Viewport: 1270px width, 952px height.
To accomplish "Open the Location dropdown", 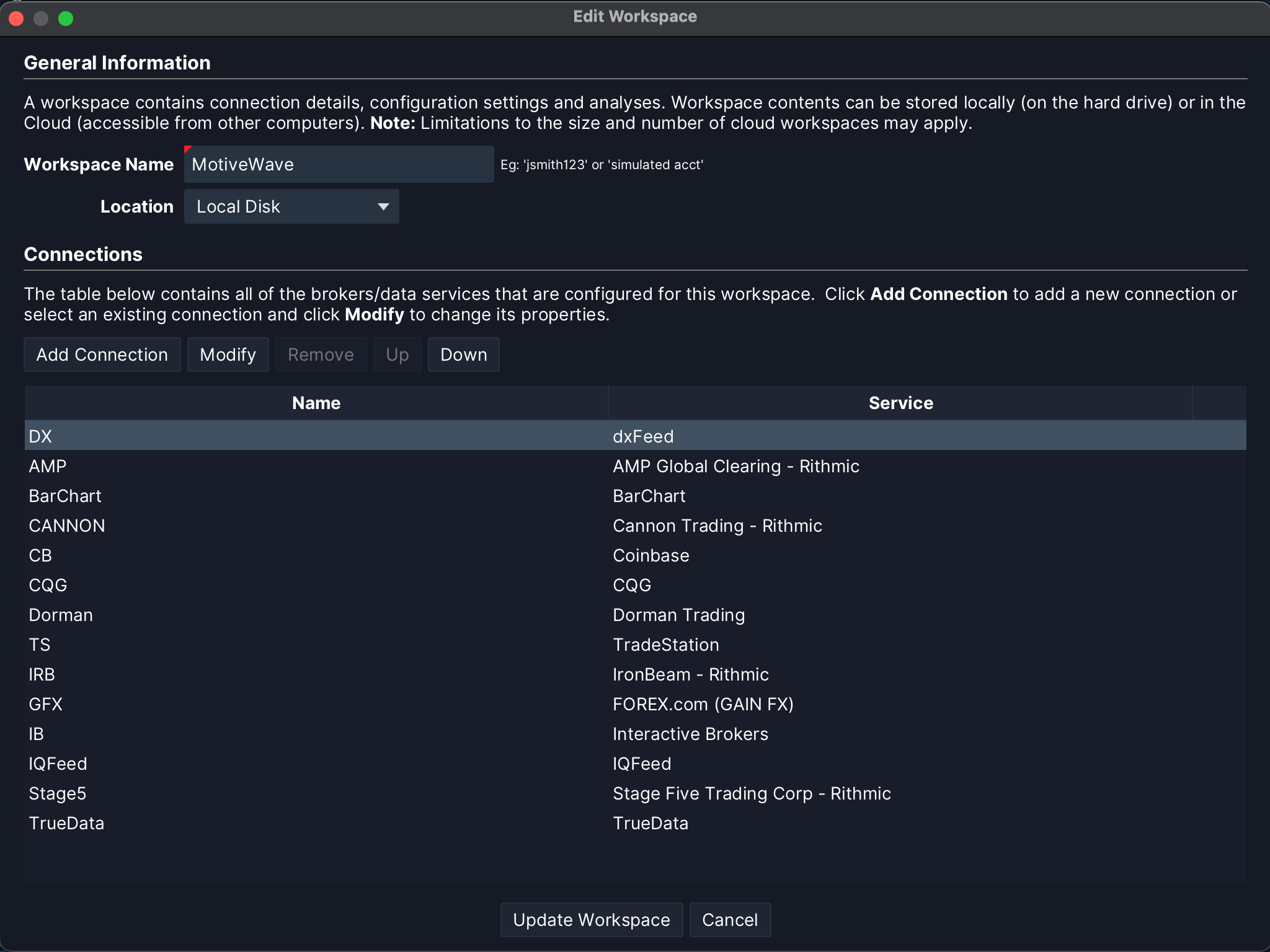I will (291, 206).
